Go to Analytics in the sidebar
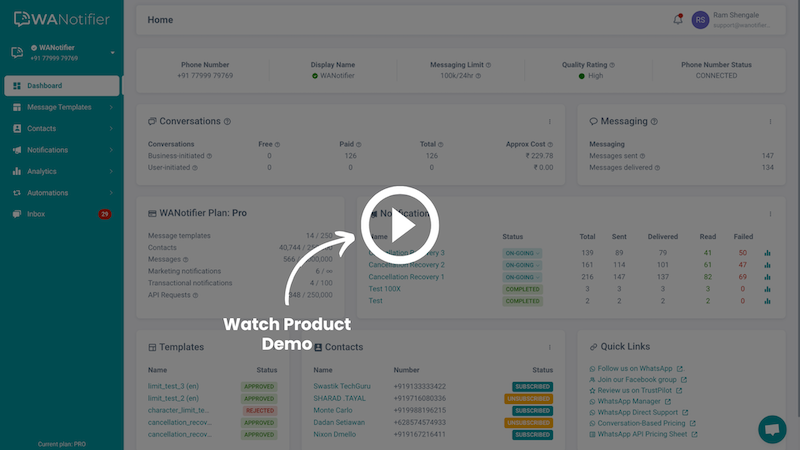 pos(42,171)
